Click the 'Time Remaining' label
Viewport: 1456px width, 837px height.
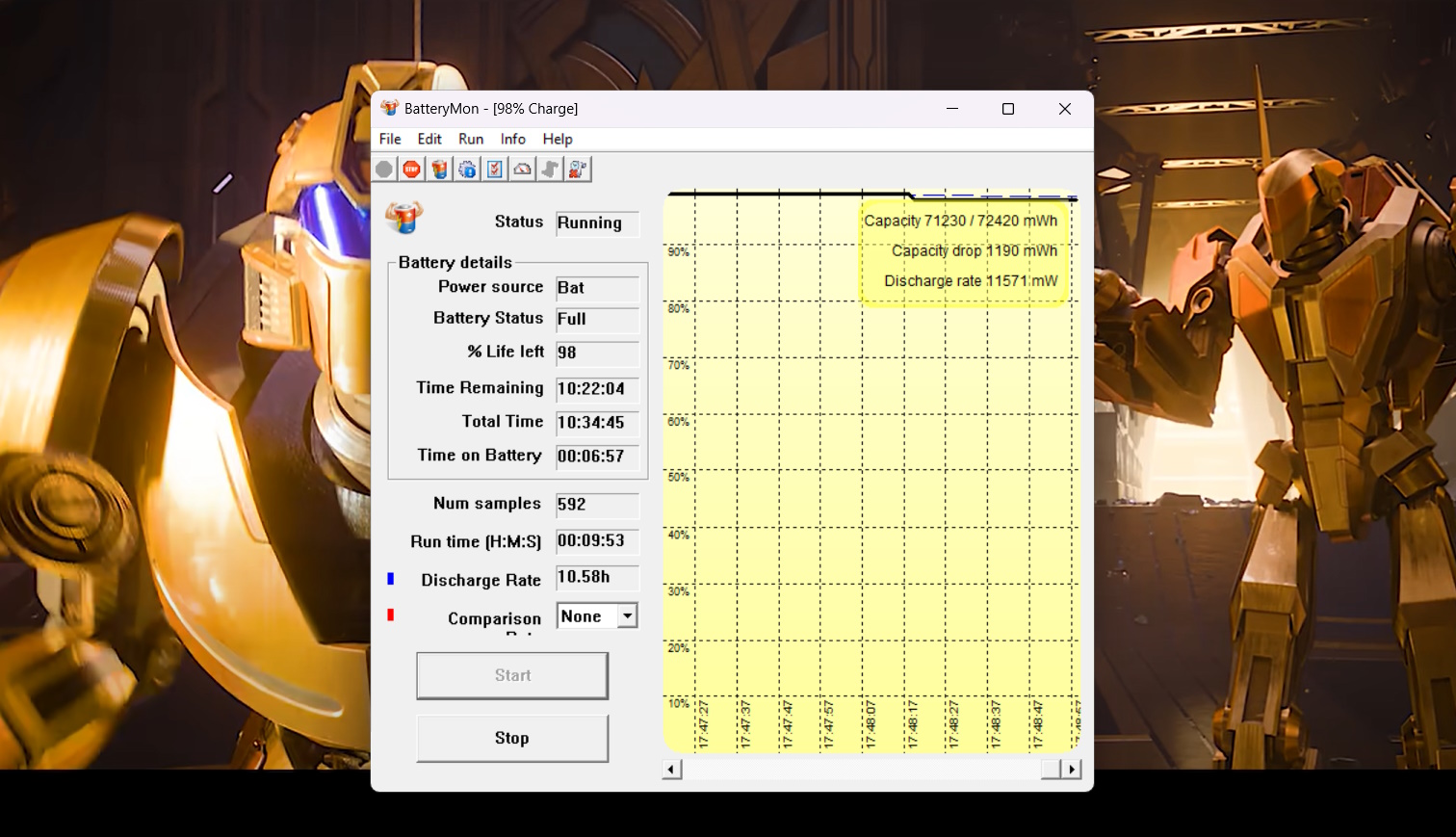click(480, 387)
